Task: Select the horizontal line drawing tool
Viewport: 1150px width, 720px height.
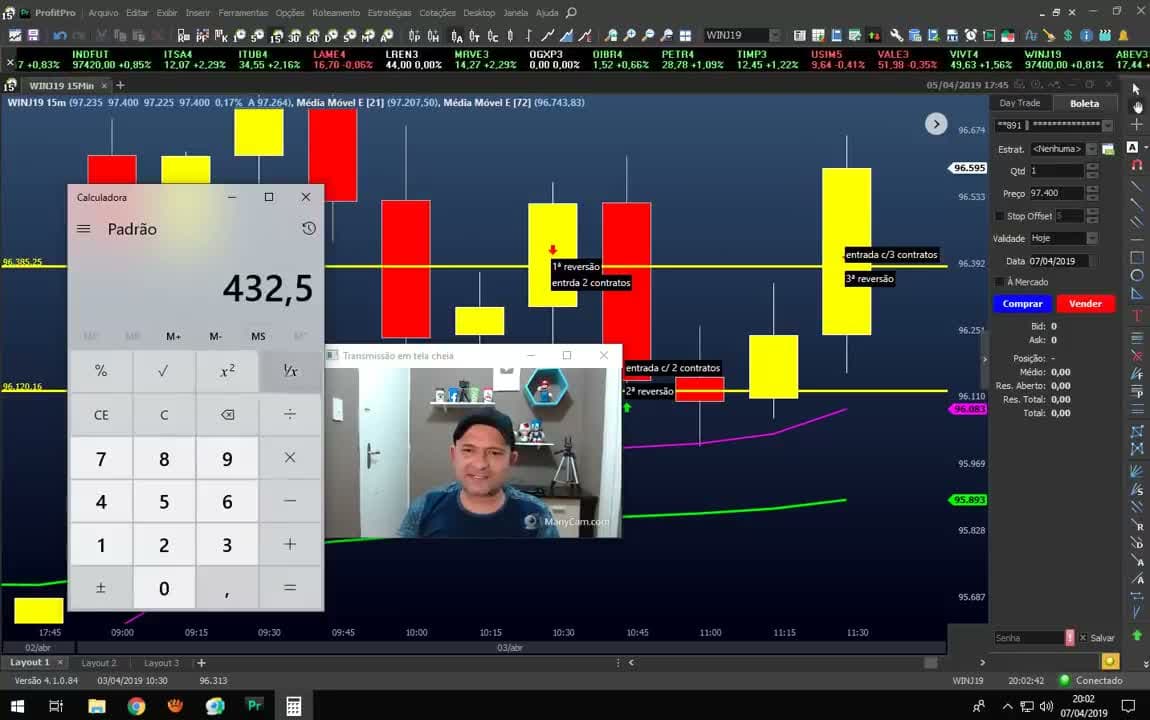Action: coord(1136,239)
